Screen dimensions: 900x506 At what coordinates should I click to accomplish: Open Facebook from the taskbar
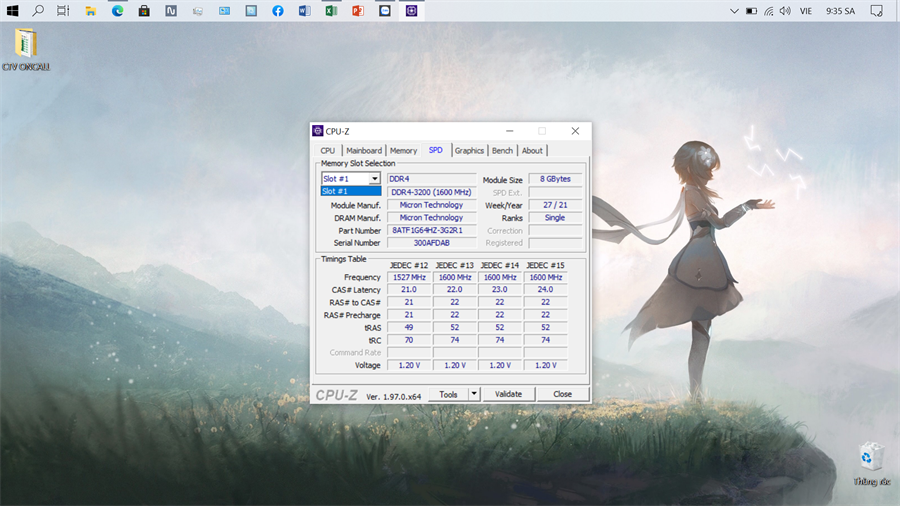(x=278, y=11)
